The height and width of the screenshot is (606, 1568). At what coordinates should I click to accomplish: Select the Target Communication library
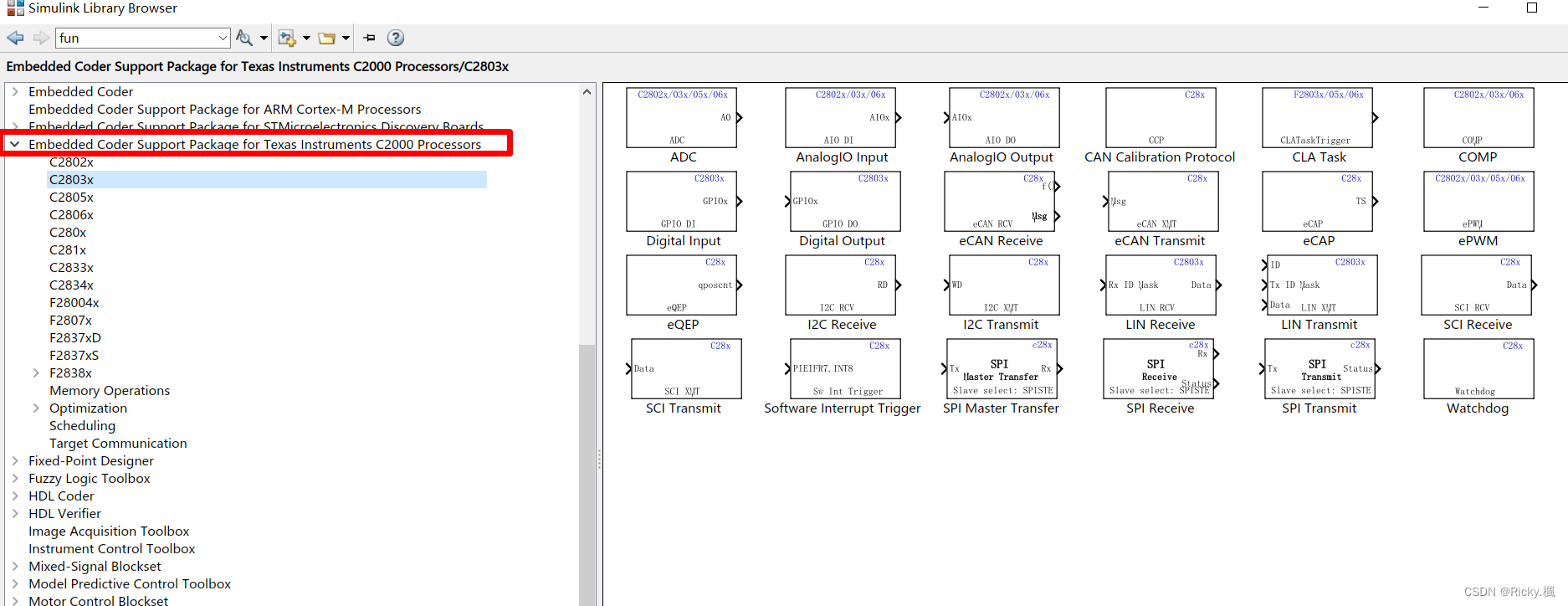(x=118, y=443)
